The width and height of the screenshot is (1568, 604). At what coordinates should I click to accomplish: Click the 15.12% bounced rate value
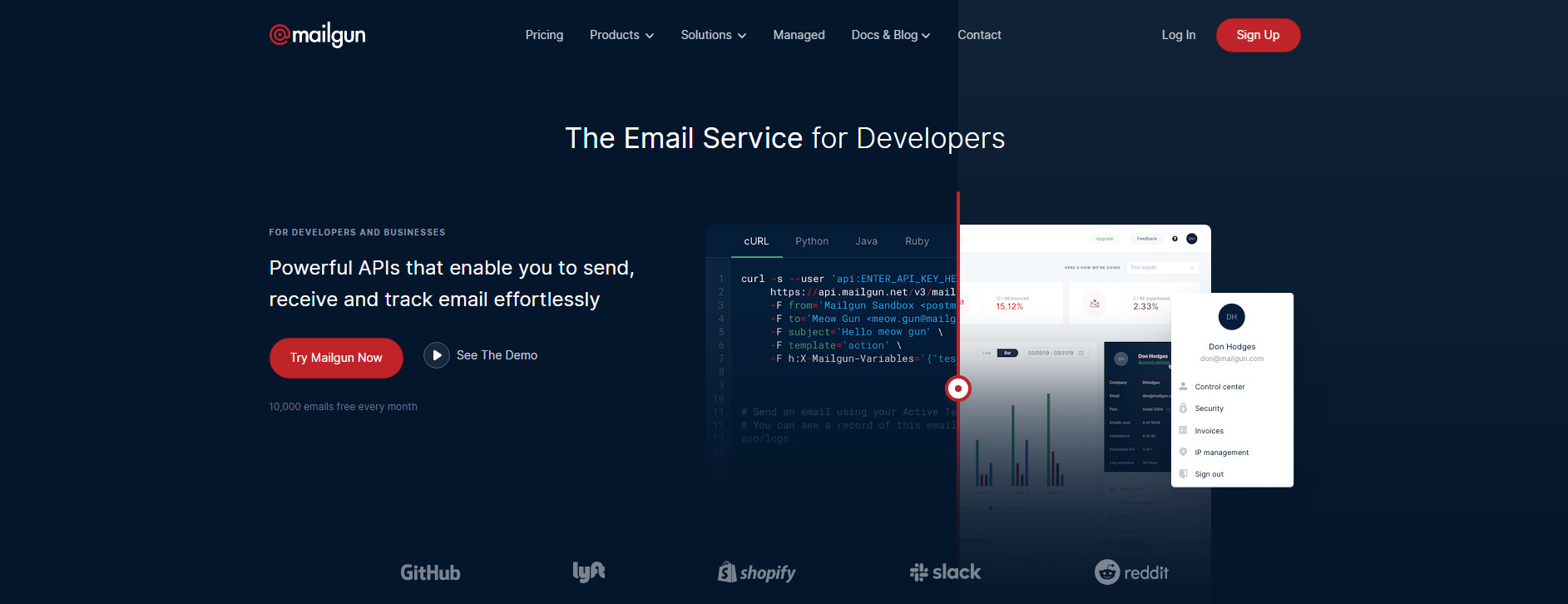tap(1010, 306)
